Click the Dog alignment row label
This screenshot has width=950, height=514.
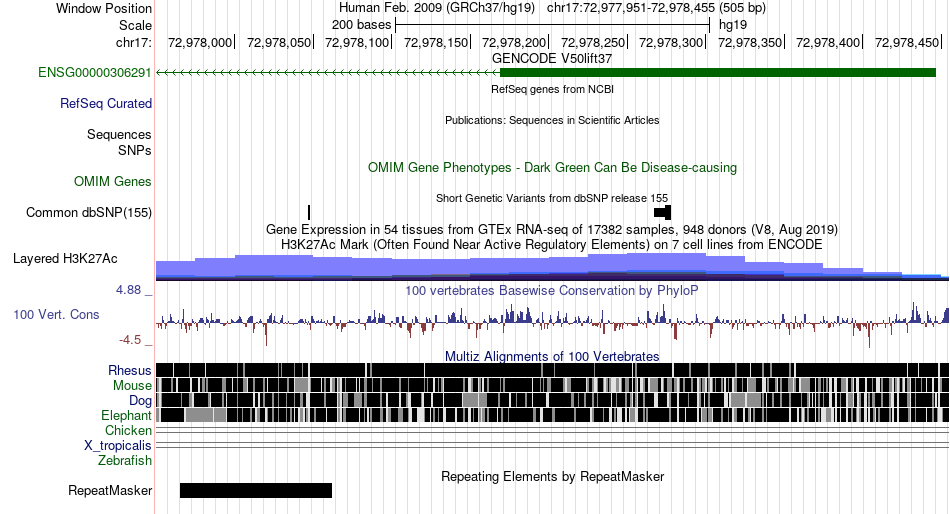pyautogui.click(x=140, y=401)
